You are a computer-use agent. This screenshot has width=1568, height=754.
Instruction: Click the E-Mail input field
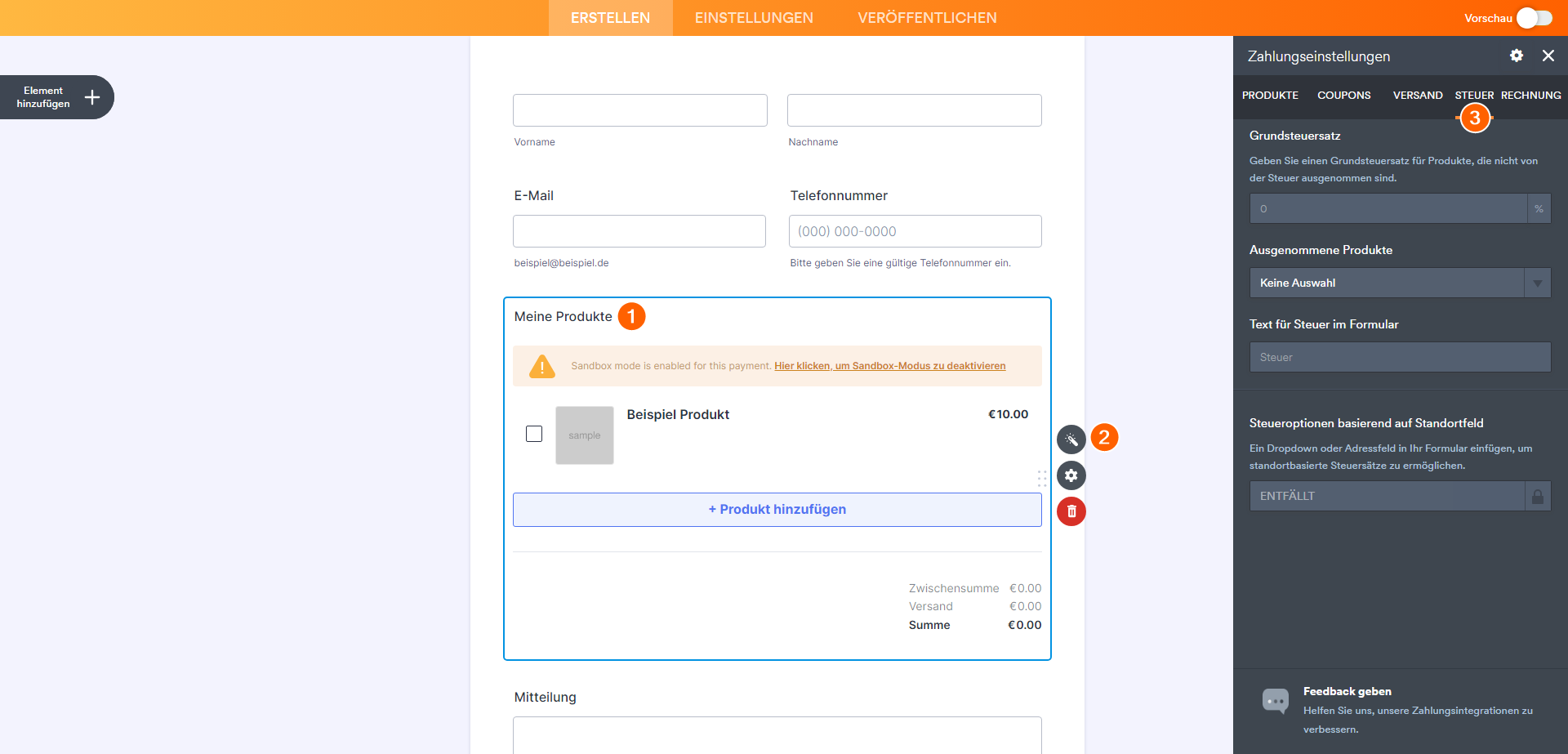click(x=639, y=231)
